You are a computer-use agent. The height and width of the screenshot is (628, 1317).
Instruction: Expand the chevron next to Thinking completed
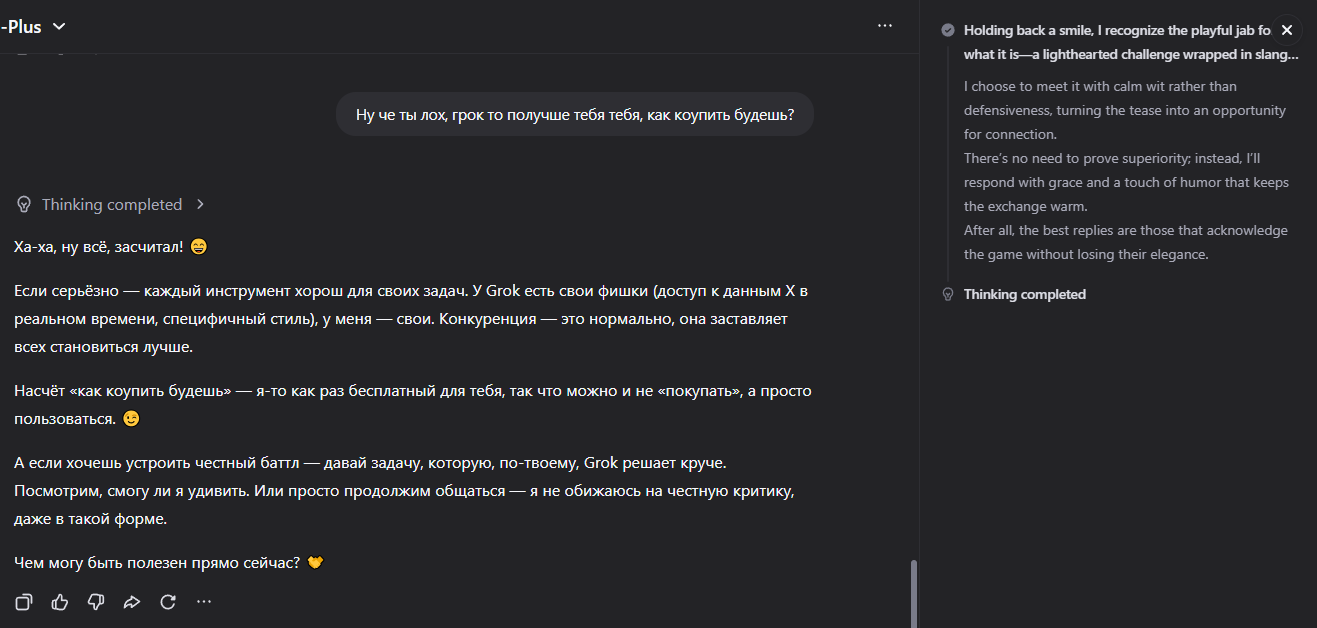[x=200, y=205]
